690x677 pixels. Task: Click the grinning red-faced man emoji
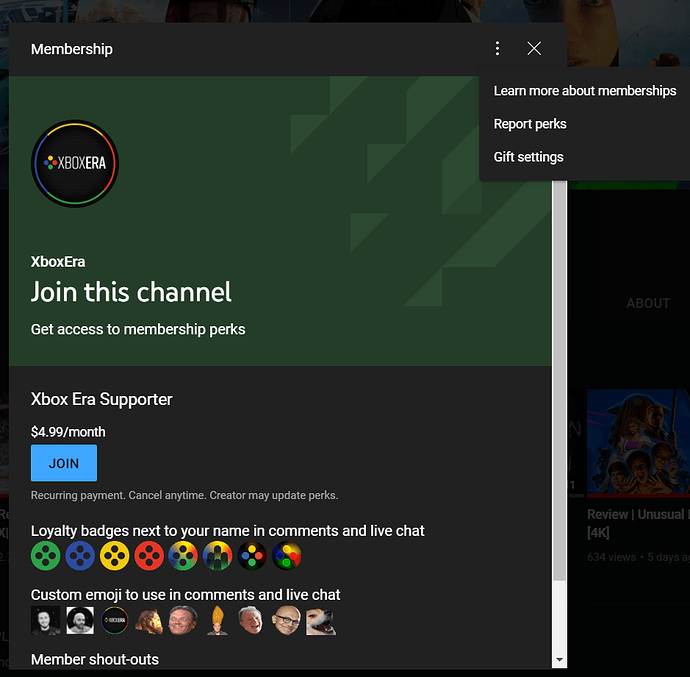[183, 620]
